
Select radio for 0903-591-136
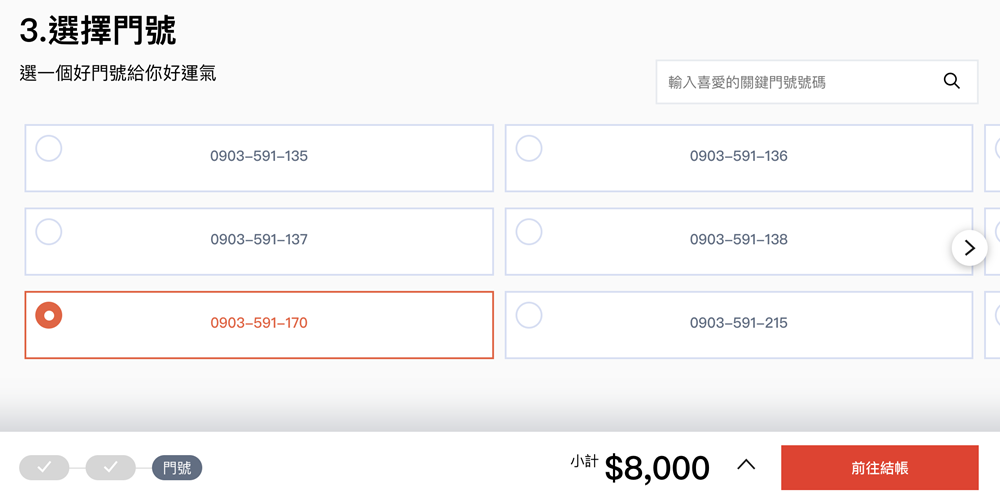click(529, 148)
